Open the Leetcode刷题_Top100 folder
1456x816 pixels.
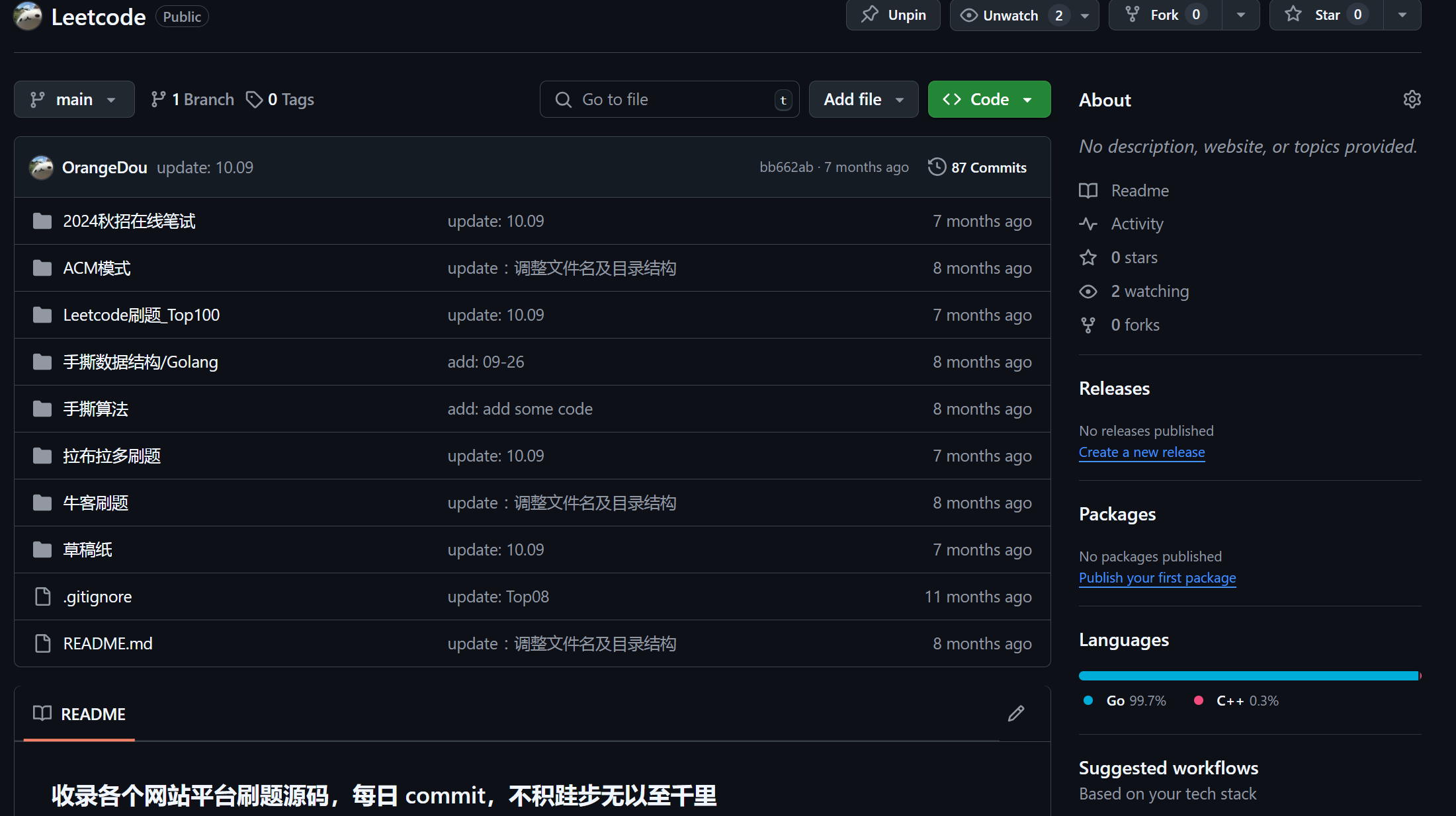(x=141, y=315)
